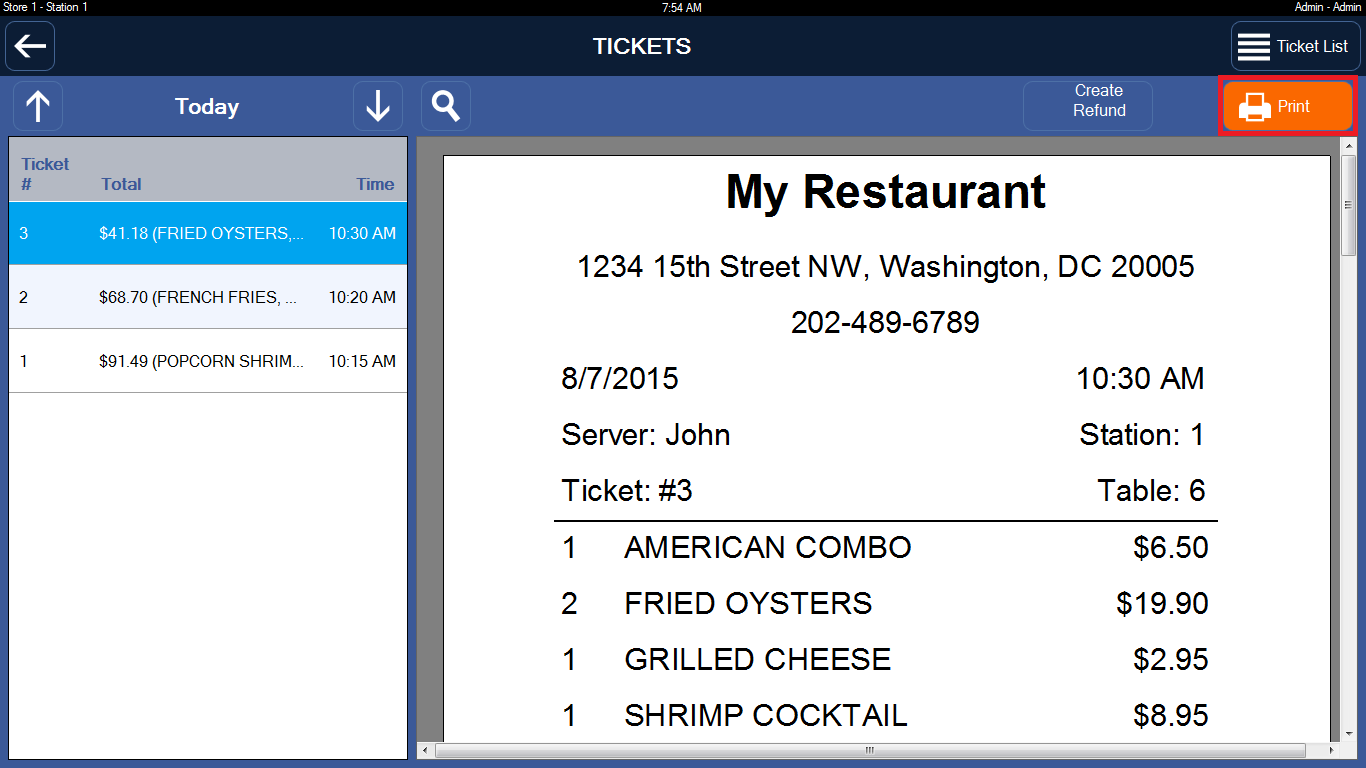Sort by Ticket # column header
This screenshot has width=1366, height=768.
pos(45,174)
